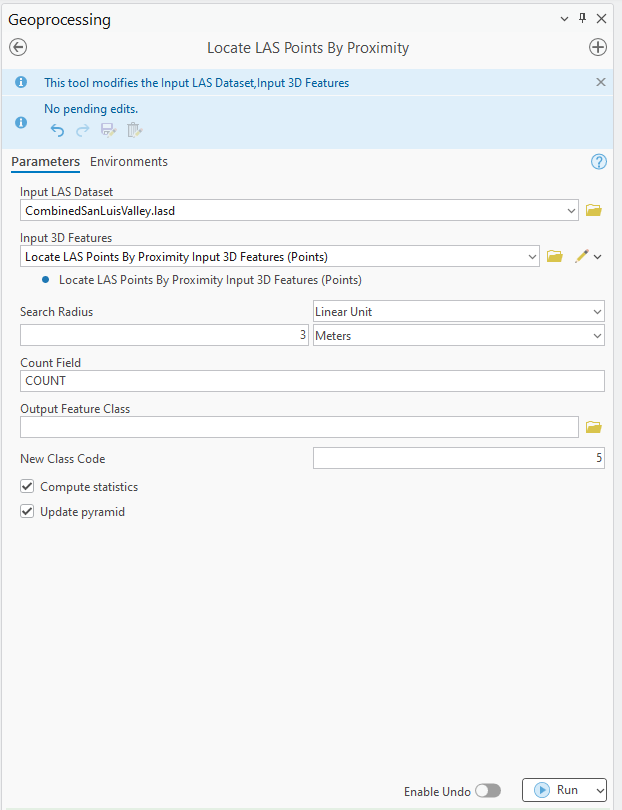This screenshot has width=622, height=810.
Task: Disable the Update pyramid option
Action: click(26, 511)
